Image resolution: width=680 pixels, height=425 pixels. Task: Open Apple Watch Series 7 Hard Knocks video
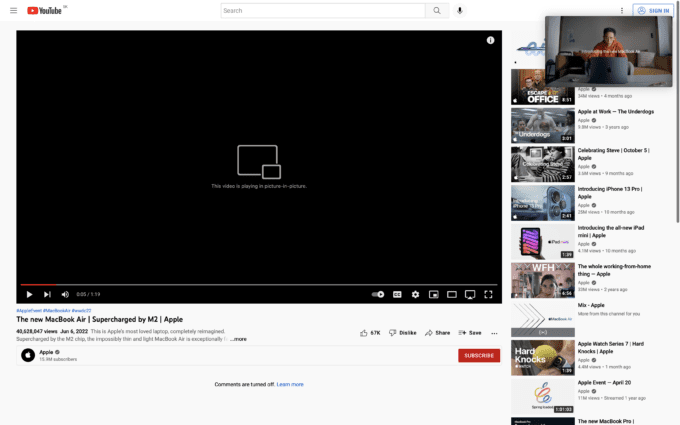point(611,347)
